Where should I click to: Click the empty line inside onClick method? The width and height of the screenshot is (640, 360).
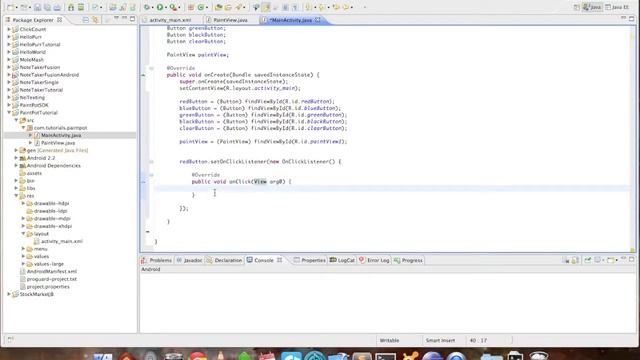coord(392,188)
